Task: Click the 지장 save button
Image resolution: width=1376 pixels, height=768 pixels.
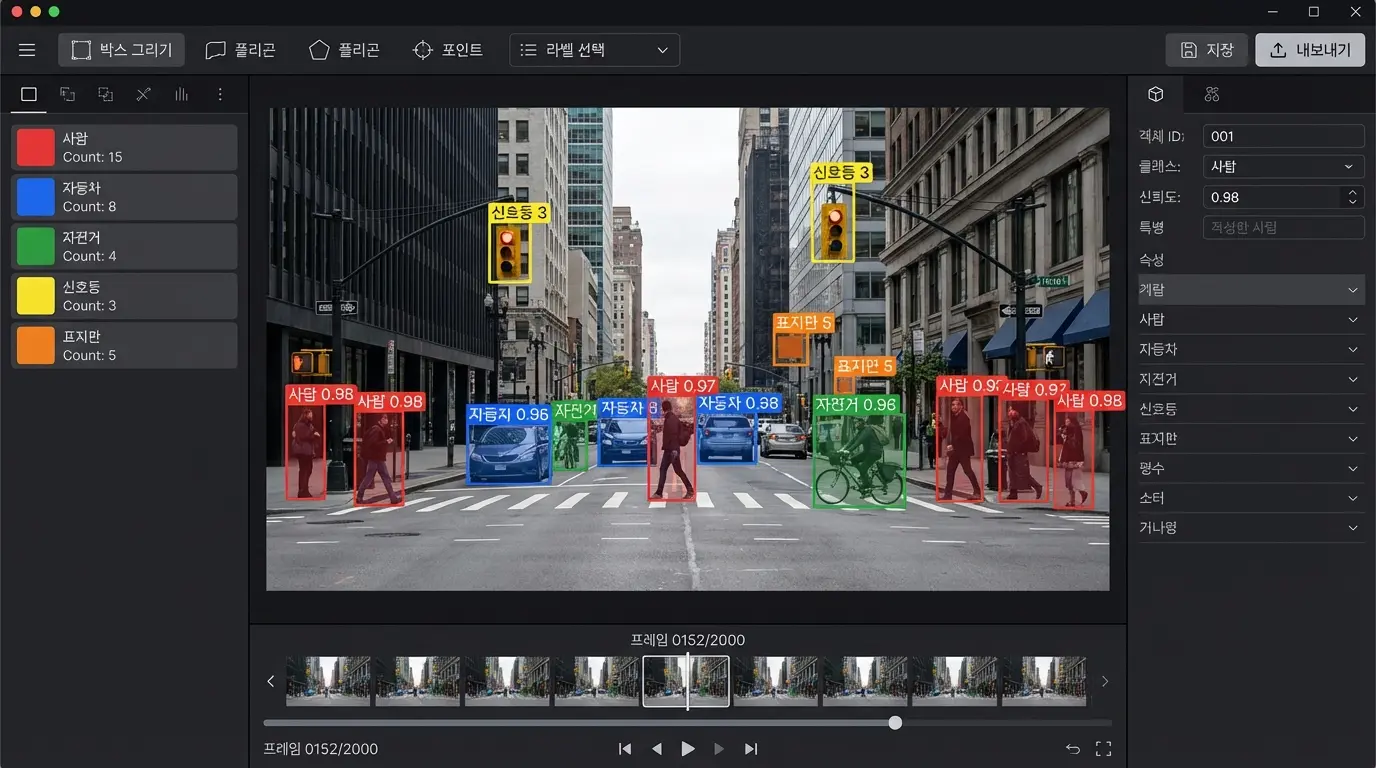Action: (x=1207, y=50)
